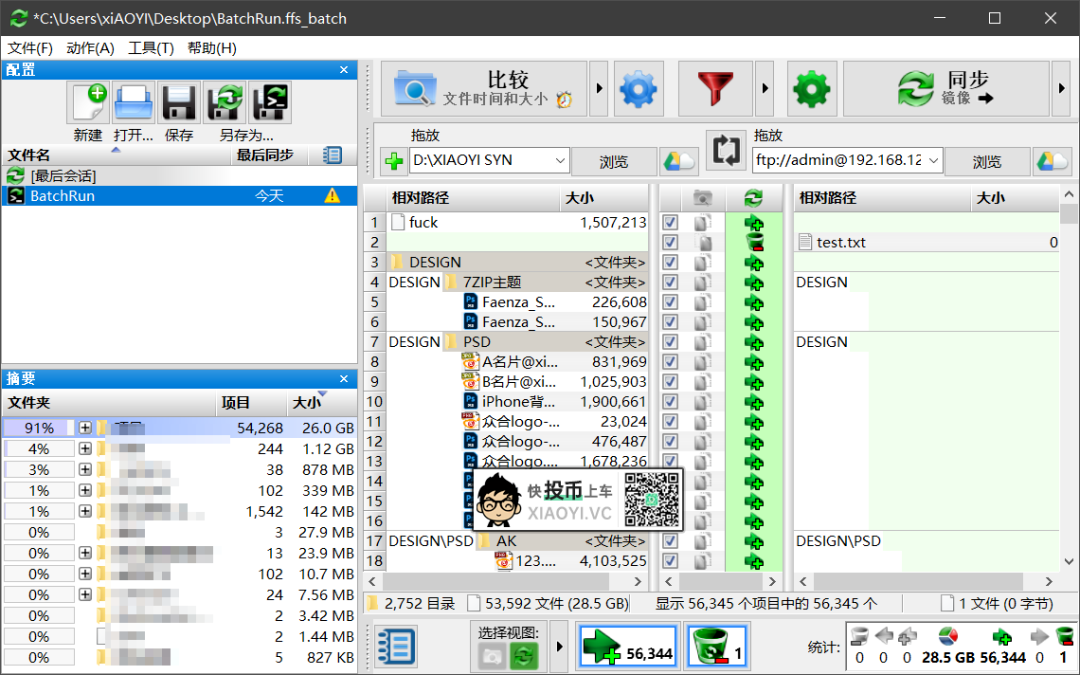Open the filter settings red funnel
Screen dimensions: 1080x675
pyautogui.click(x=715, y=89)
